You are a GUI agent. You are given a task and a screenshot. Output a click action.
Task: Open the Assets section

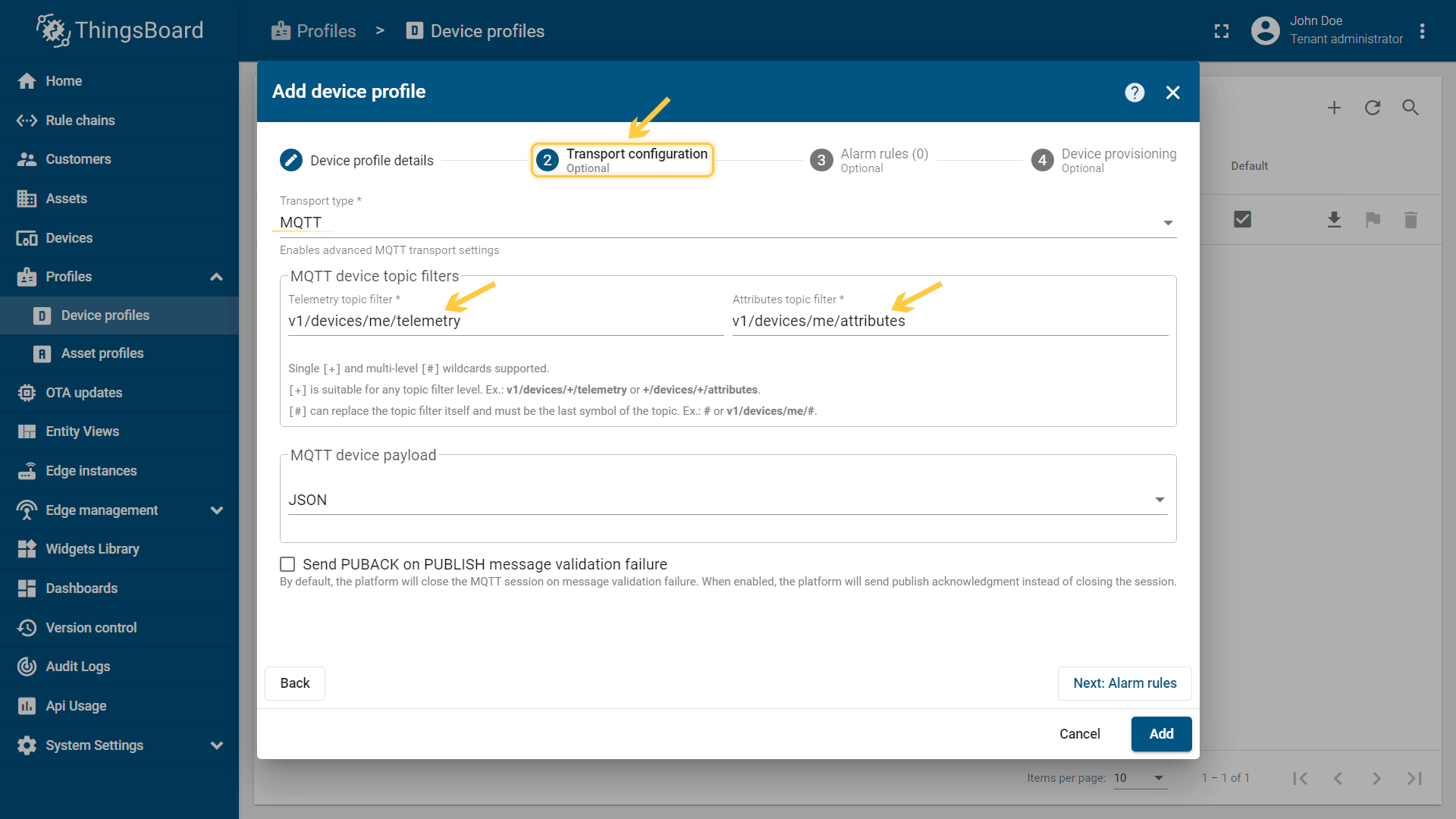click(119, 199)
